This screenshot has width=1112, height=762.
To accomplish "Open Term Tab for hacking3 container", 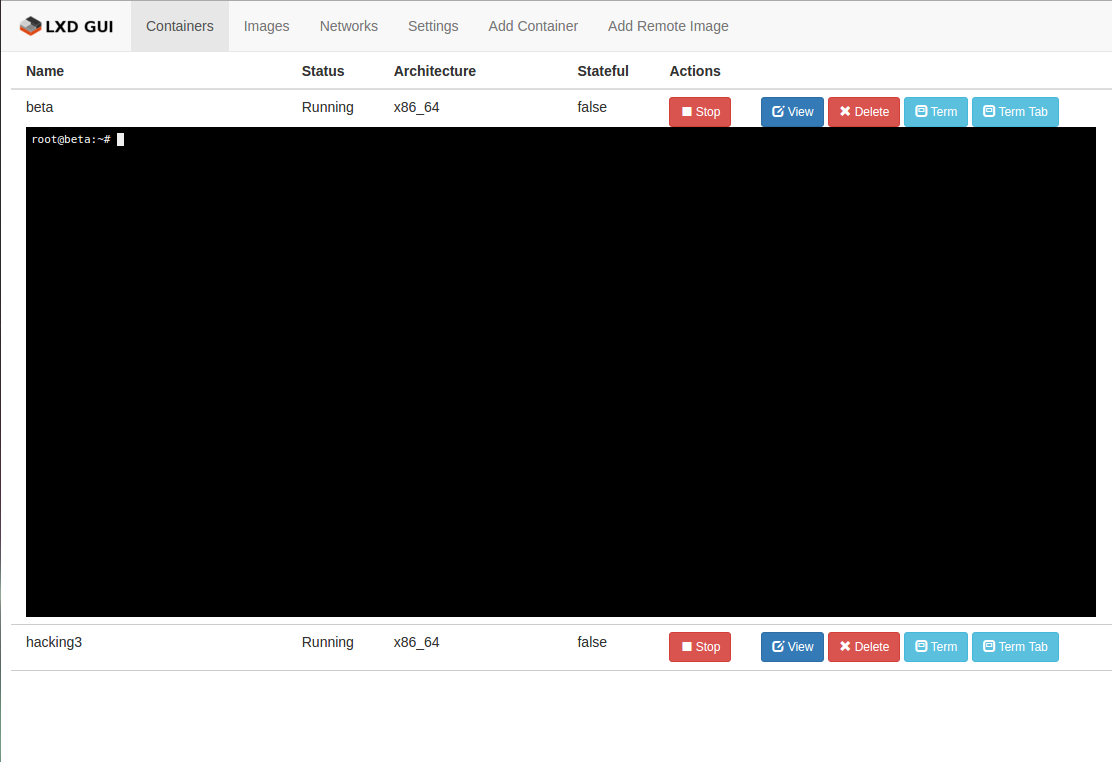I will click(1014, 647).
